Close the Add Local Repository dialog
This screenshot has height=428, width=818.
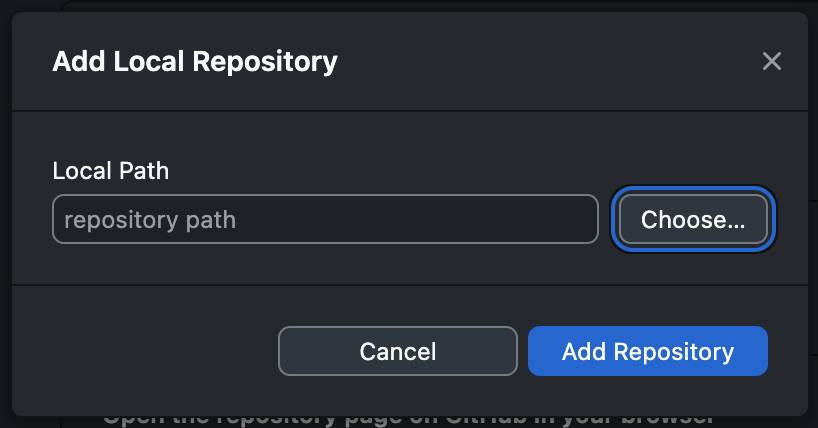tap(772, 61)
